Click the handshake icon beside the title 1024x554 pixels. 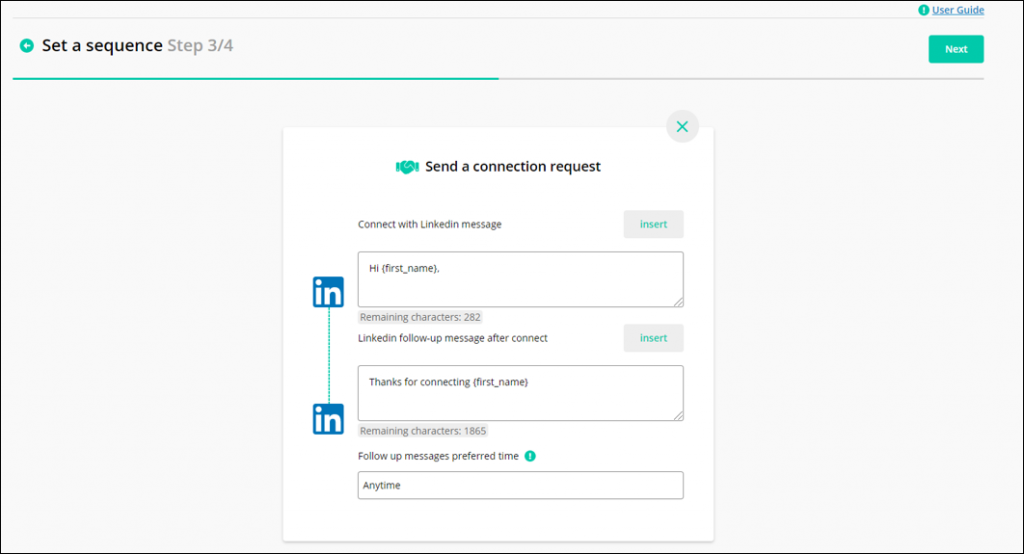407,167
